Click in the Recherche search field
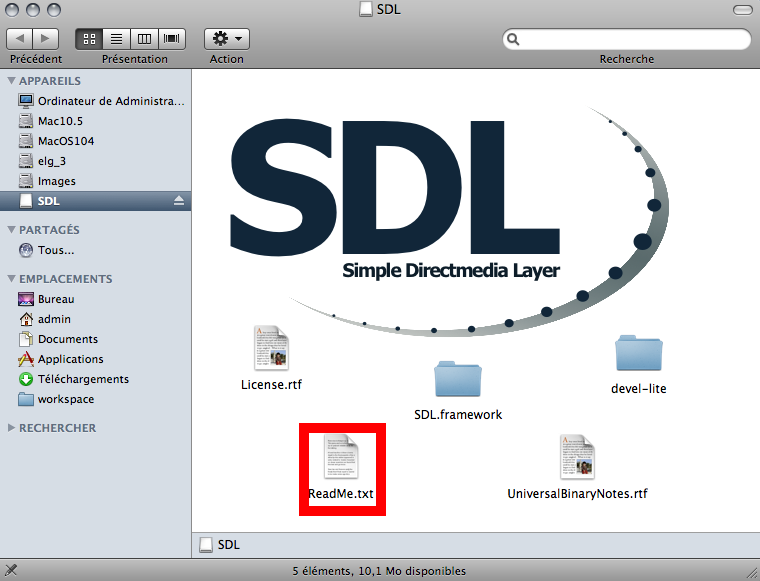The width and height of the screenshot is (760, 581). (x=627, y=39)
